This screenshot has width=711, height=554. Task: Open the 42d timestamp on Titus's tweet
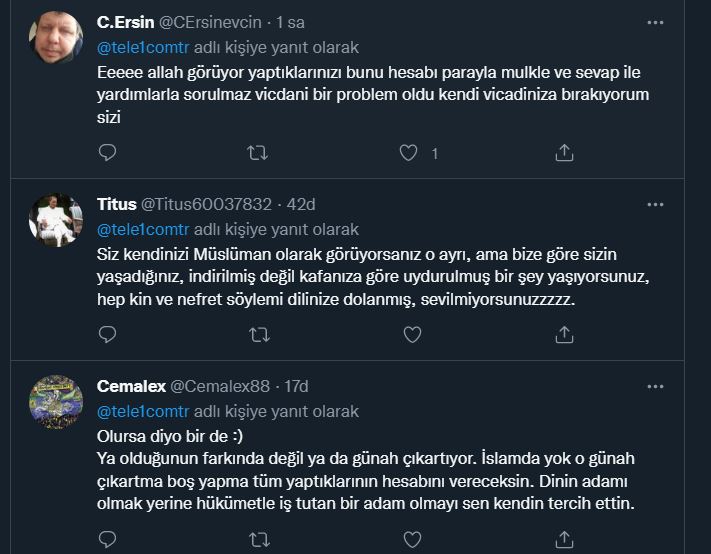301,204
